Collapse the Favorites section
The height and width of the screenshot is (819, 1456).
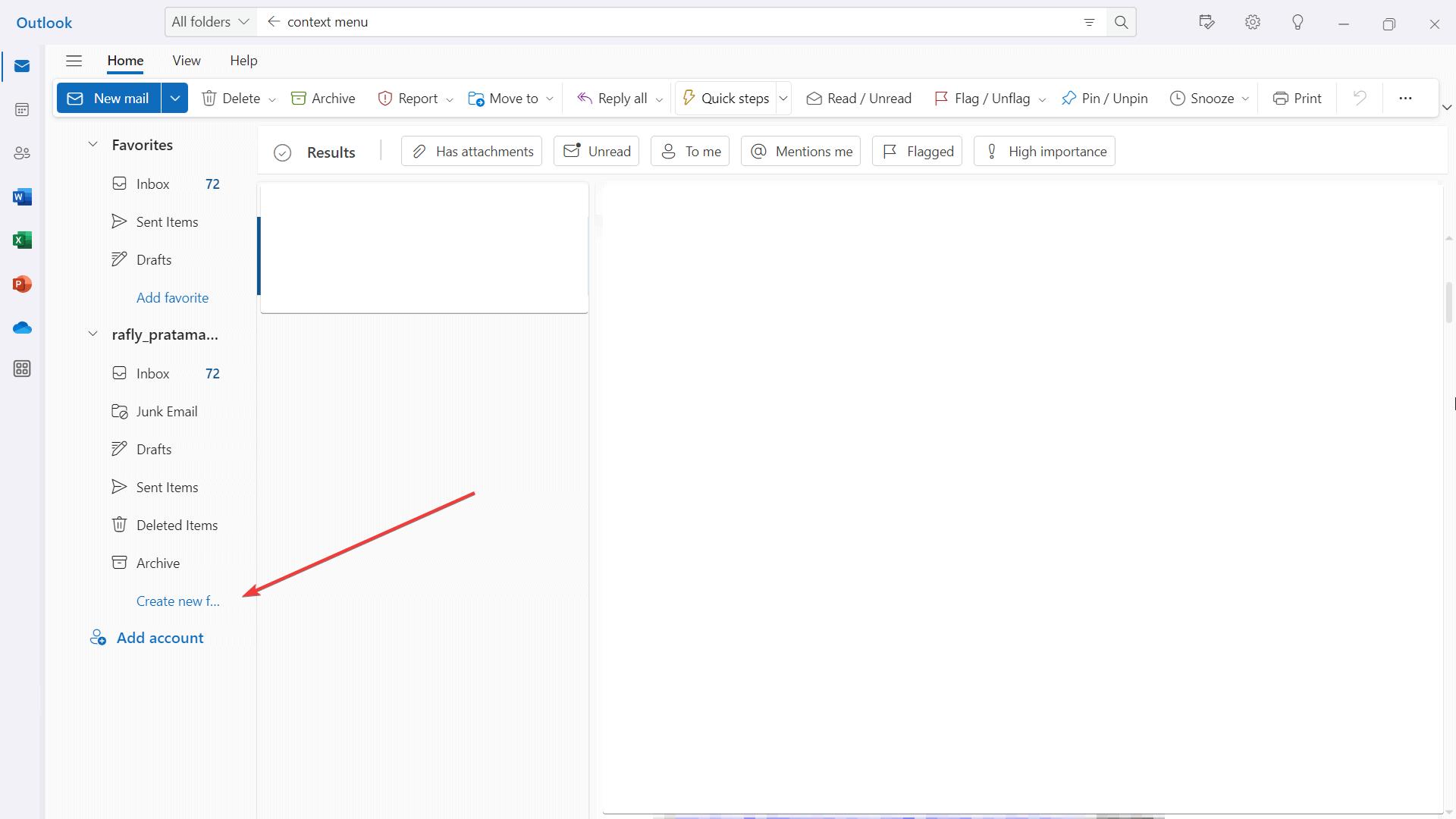click(x=93, y=144)
